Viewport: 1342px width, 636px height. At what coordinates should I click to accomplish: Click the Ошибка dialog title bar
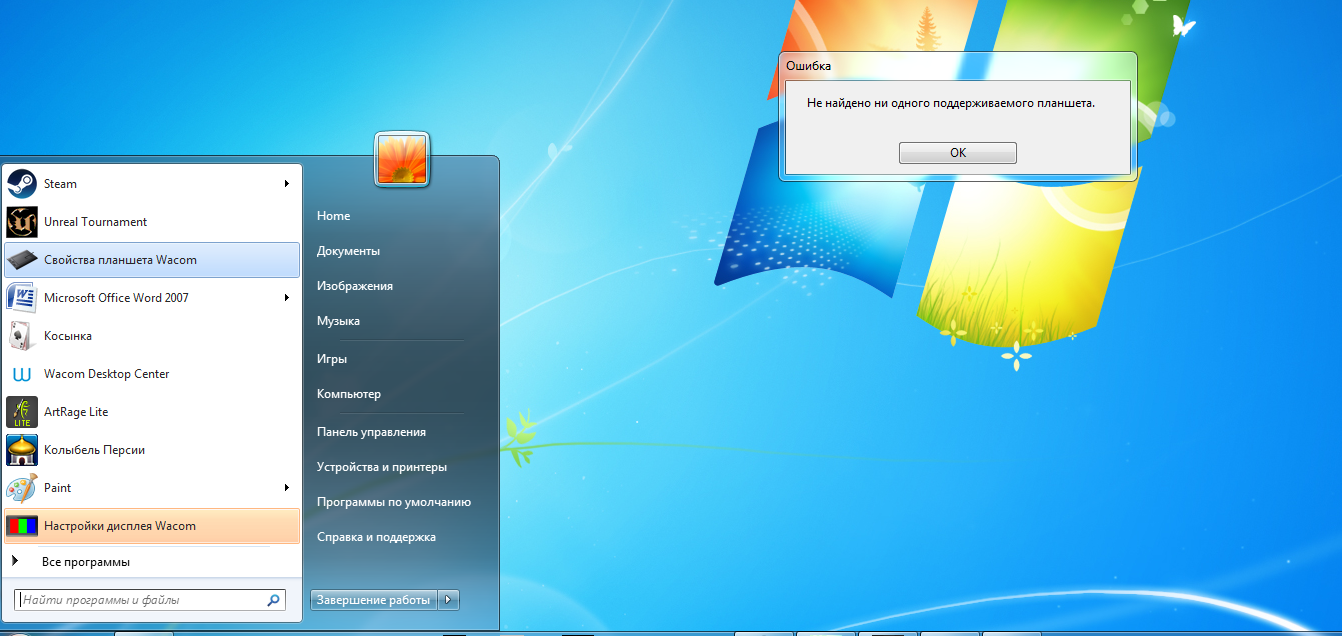[958, 66]
